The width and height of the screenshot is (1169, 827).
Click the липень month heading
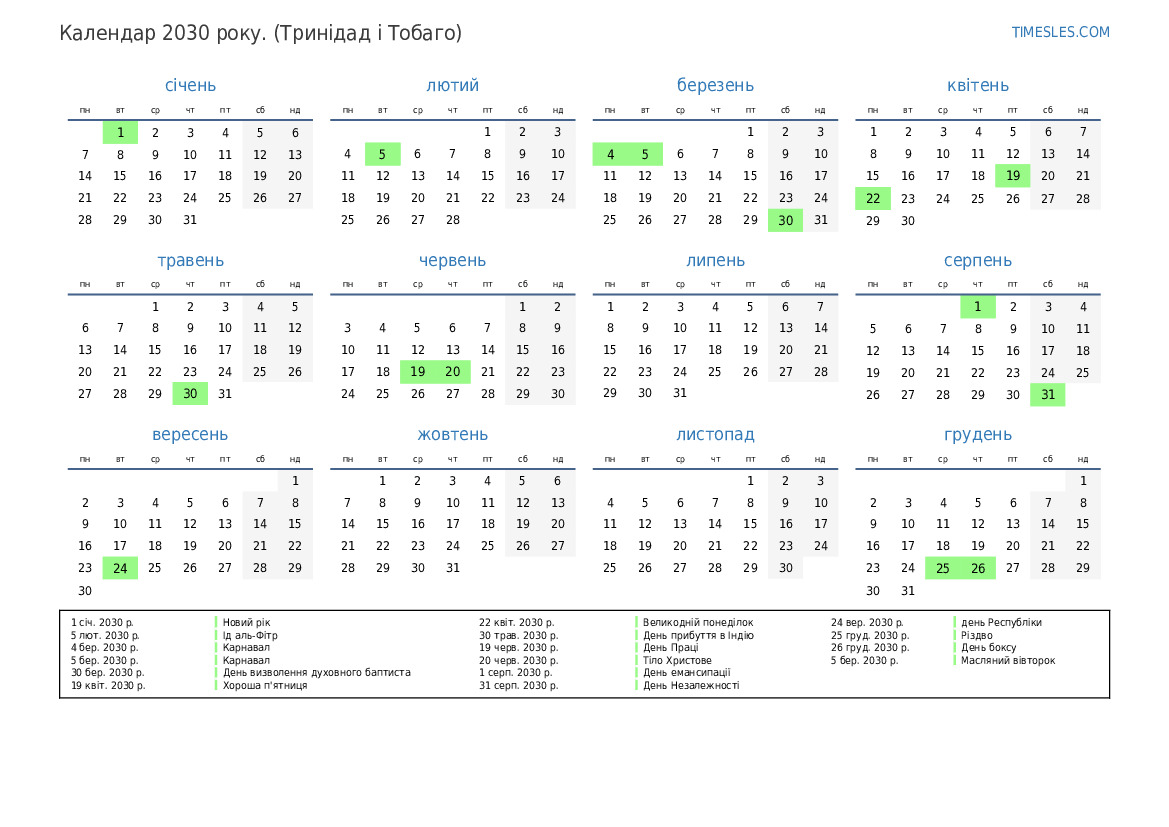(x=715, y=261)
